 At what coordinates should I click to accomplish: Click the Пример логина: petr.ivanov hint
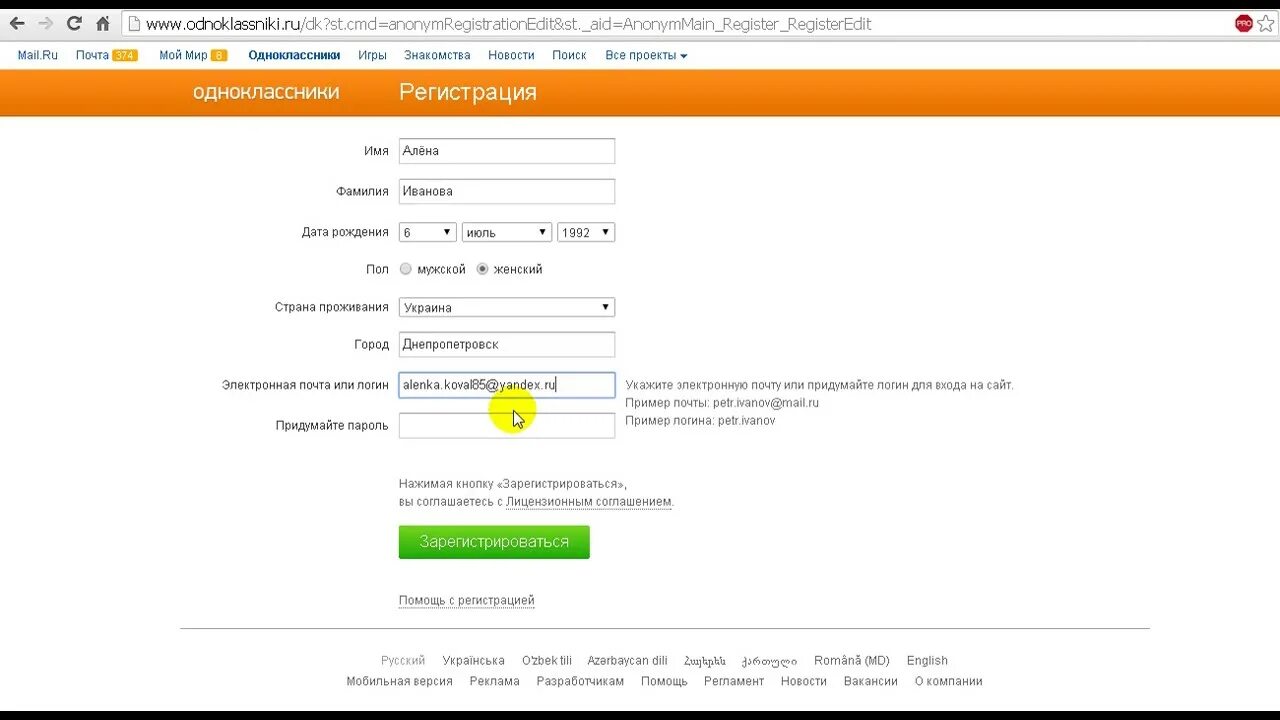tap(700, 421)
